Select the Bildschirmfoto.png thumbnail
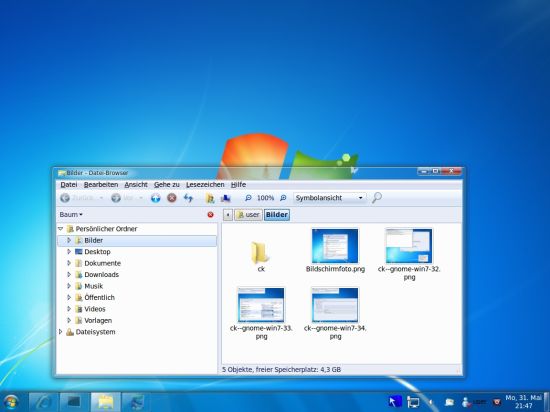This screenshot has height=412, width=550. click(x=335, y=250)
